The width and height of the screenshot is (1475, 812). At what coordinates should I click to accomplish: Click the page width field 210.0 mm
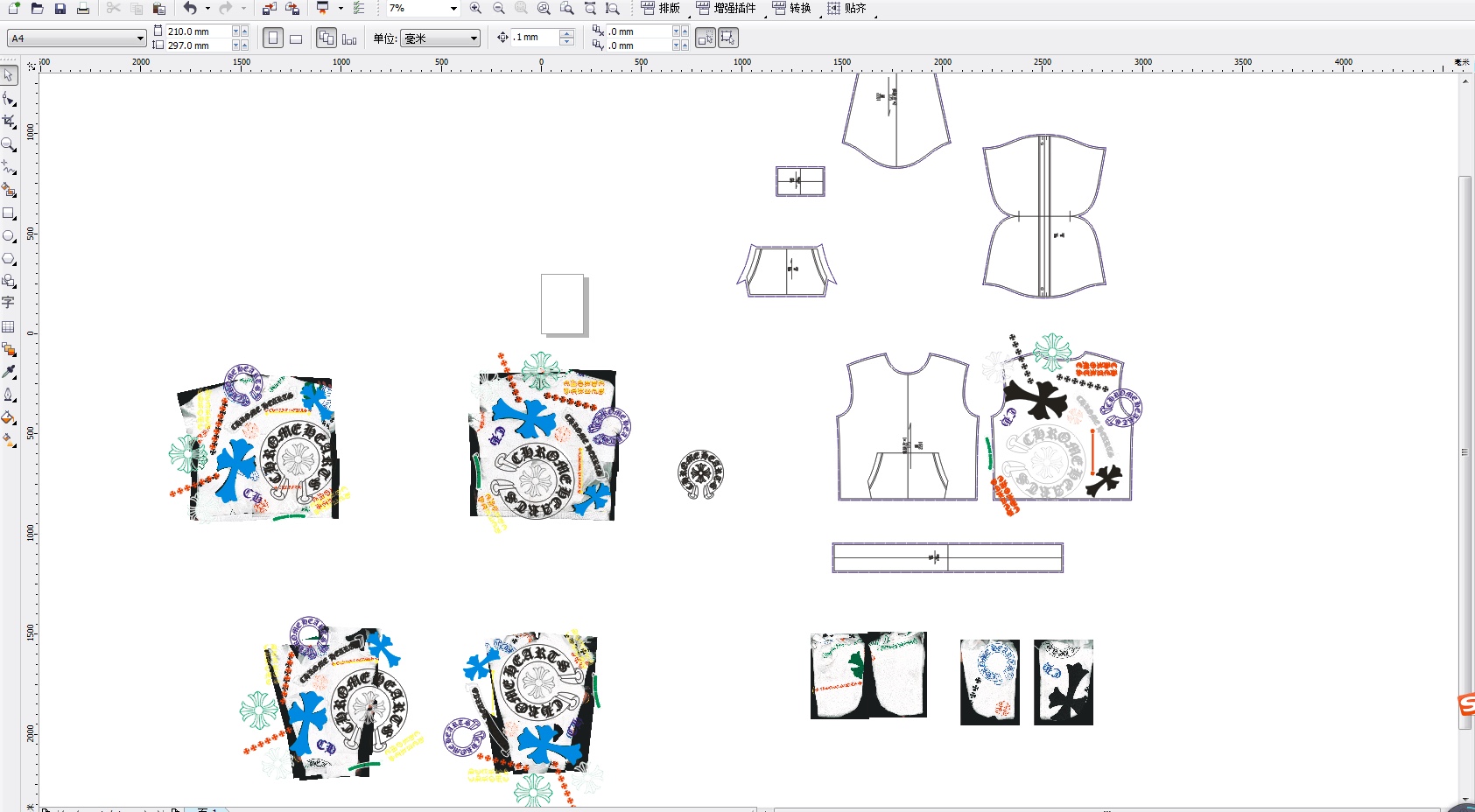pos(199,31)
